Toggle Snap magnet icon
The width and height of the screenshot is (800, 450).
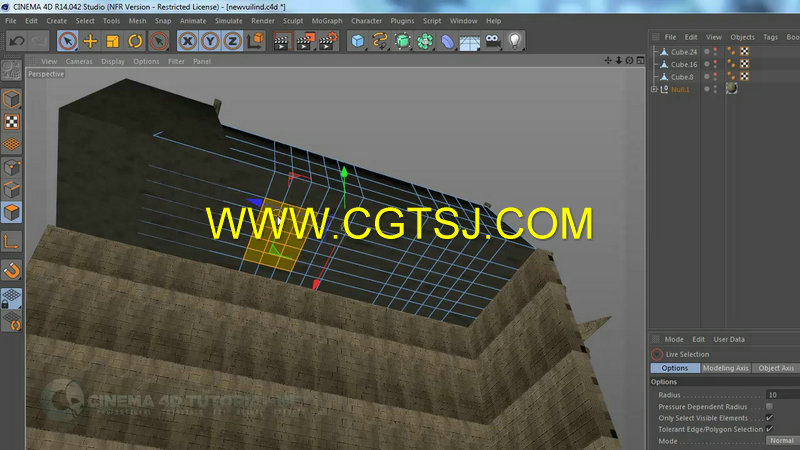(11, 270)
